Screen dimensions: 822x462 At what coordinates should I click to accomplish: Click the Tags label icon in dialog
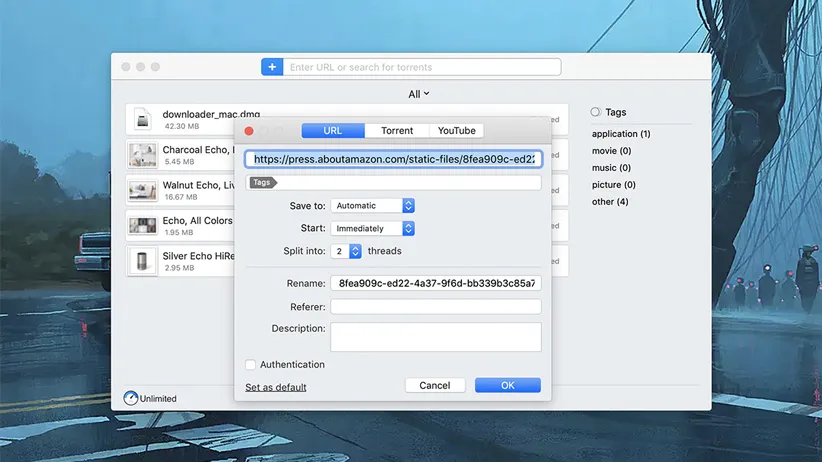tap(262, 183)
